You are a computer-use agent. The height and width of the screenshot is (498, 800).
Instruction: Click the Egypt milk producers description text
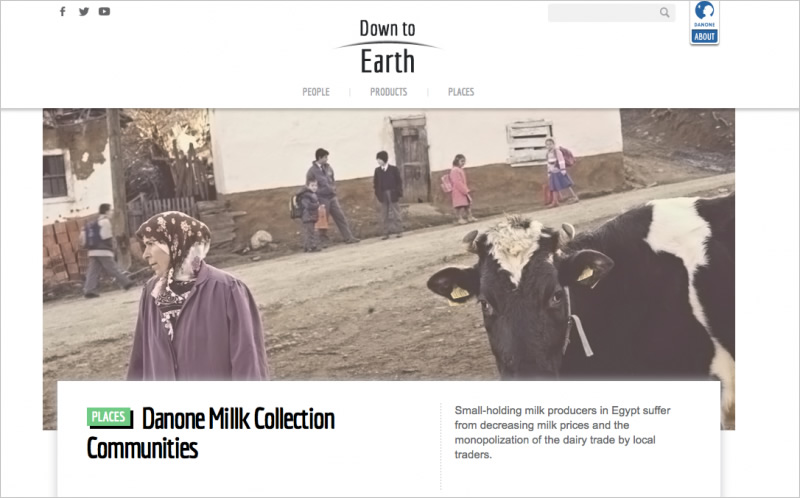(x=562, y=432)
